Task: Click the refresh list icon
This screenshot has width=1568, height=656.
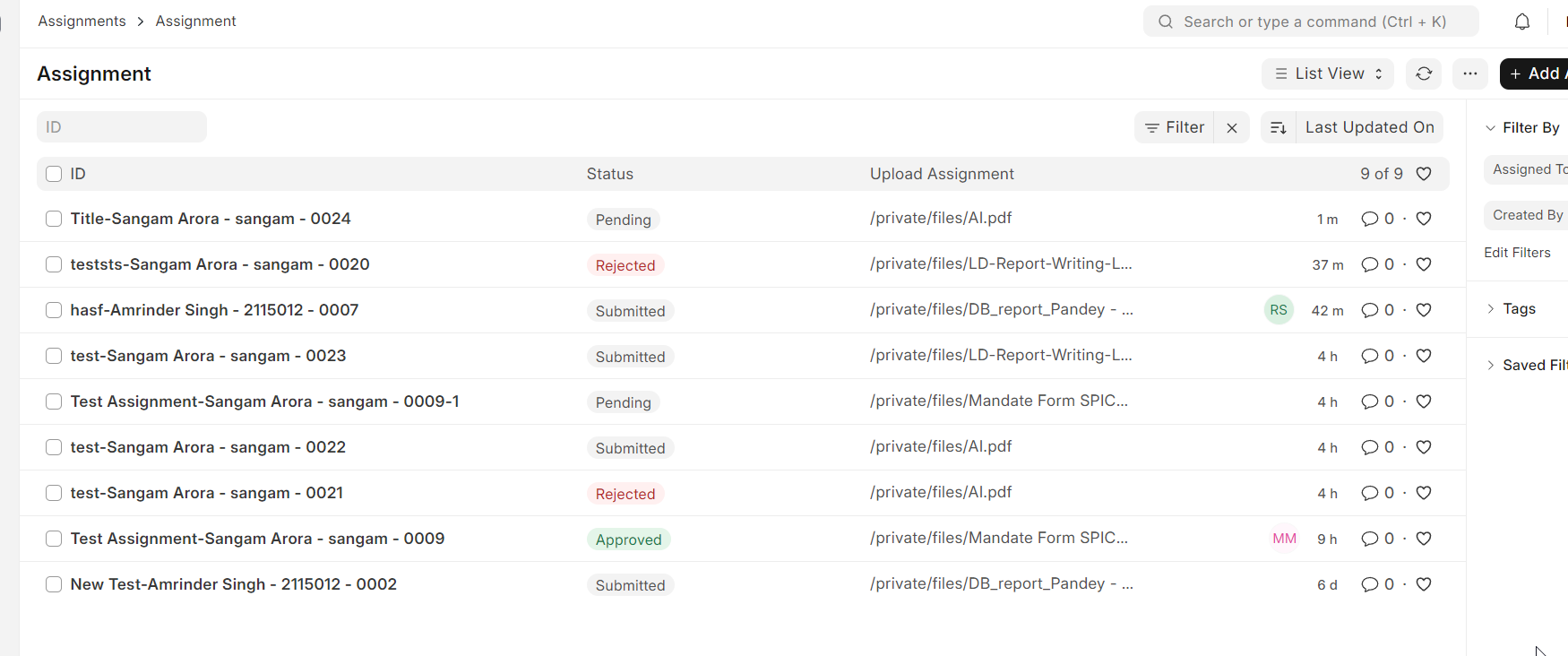Action: [x=1424, y=73]
